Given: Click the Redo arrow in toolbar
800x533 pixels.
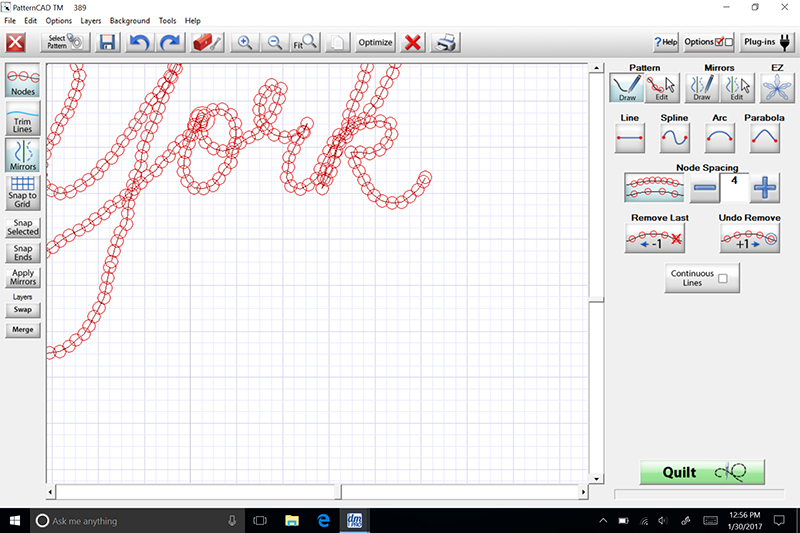Looking at the screenshot, I should 171,43.
